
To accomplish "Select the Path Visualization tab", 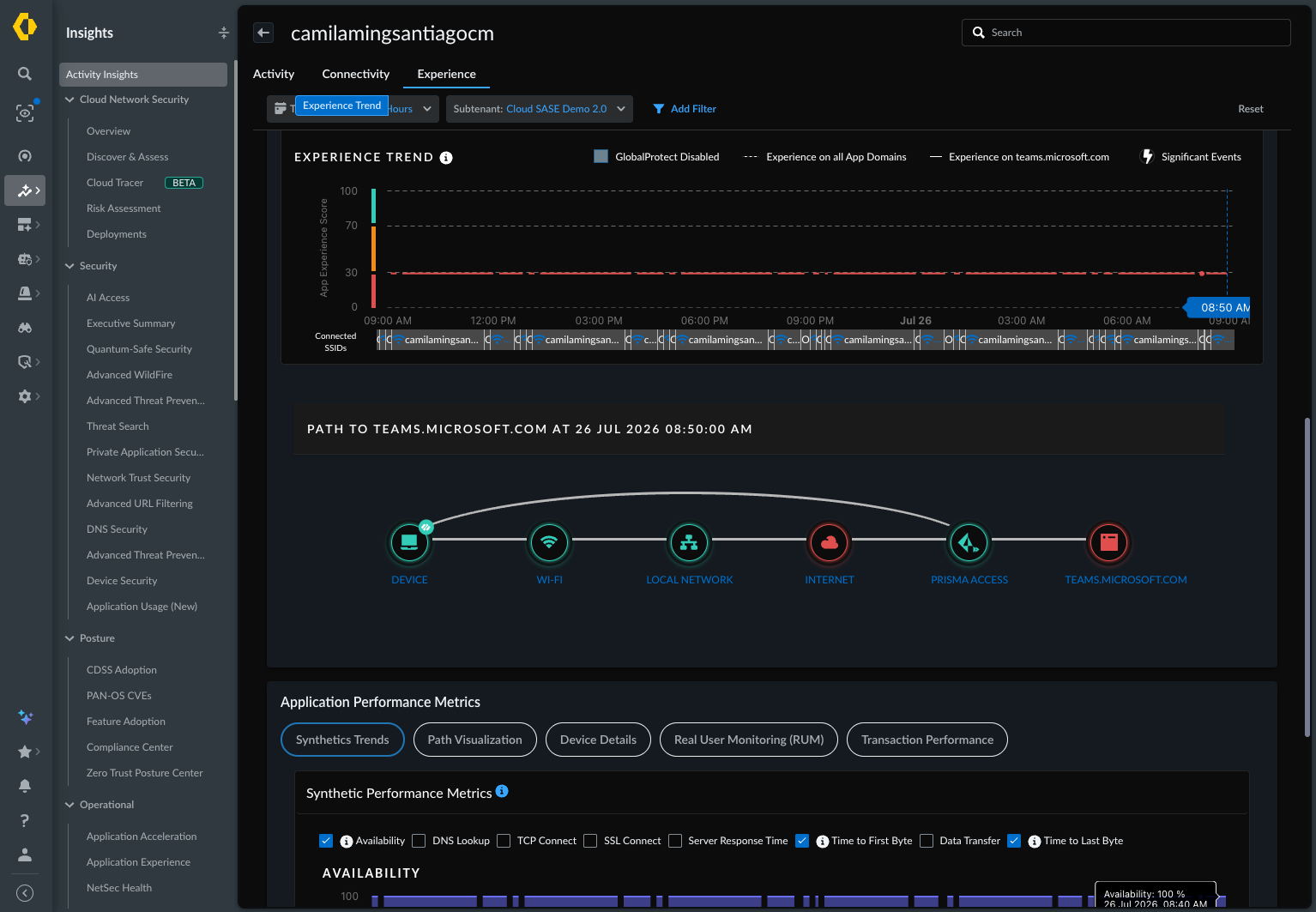I will [x=475, y=740].
